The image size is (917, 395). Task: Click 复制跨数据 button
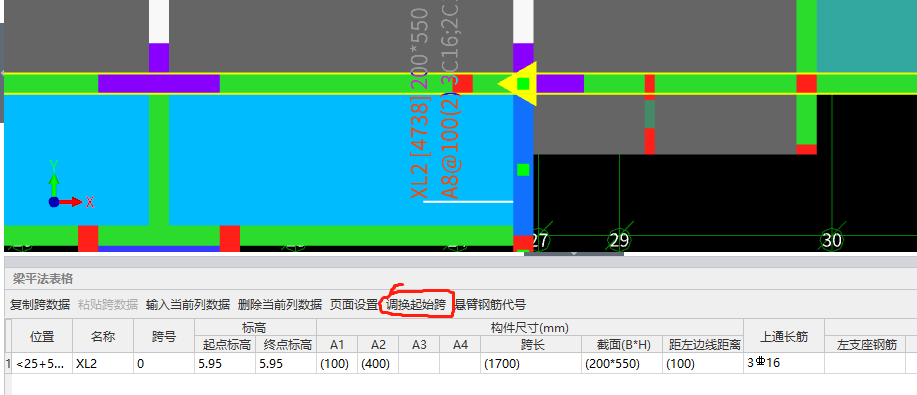point(40,304)
